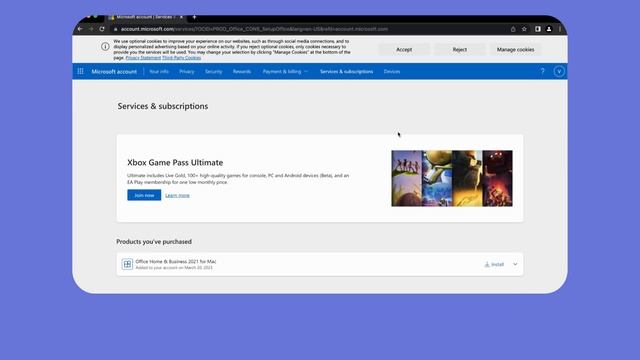This screenshot has height=360, width=640.
Task: Open the browser side panel icon
Action: pos(538,29)
